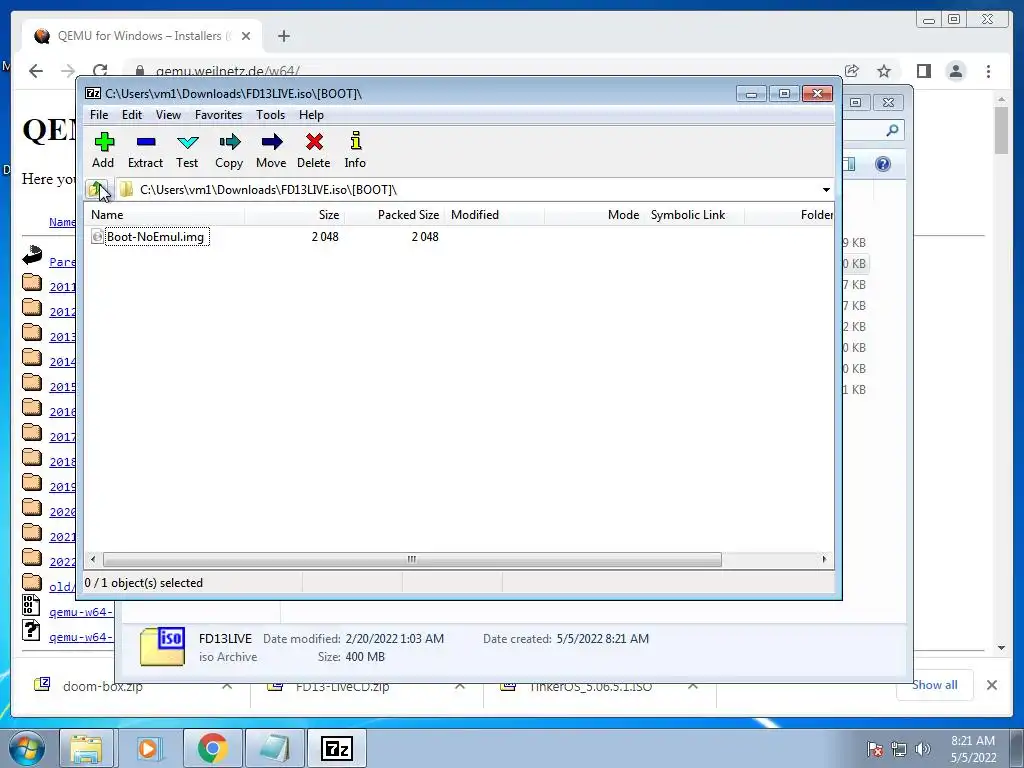Screen dimensions: 1024x768
Task: Click the '0 / 1 object(s) selected' status text
Action: [x=144, y=583]
